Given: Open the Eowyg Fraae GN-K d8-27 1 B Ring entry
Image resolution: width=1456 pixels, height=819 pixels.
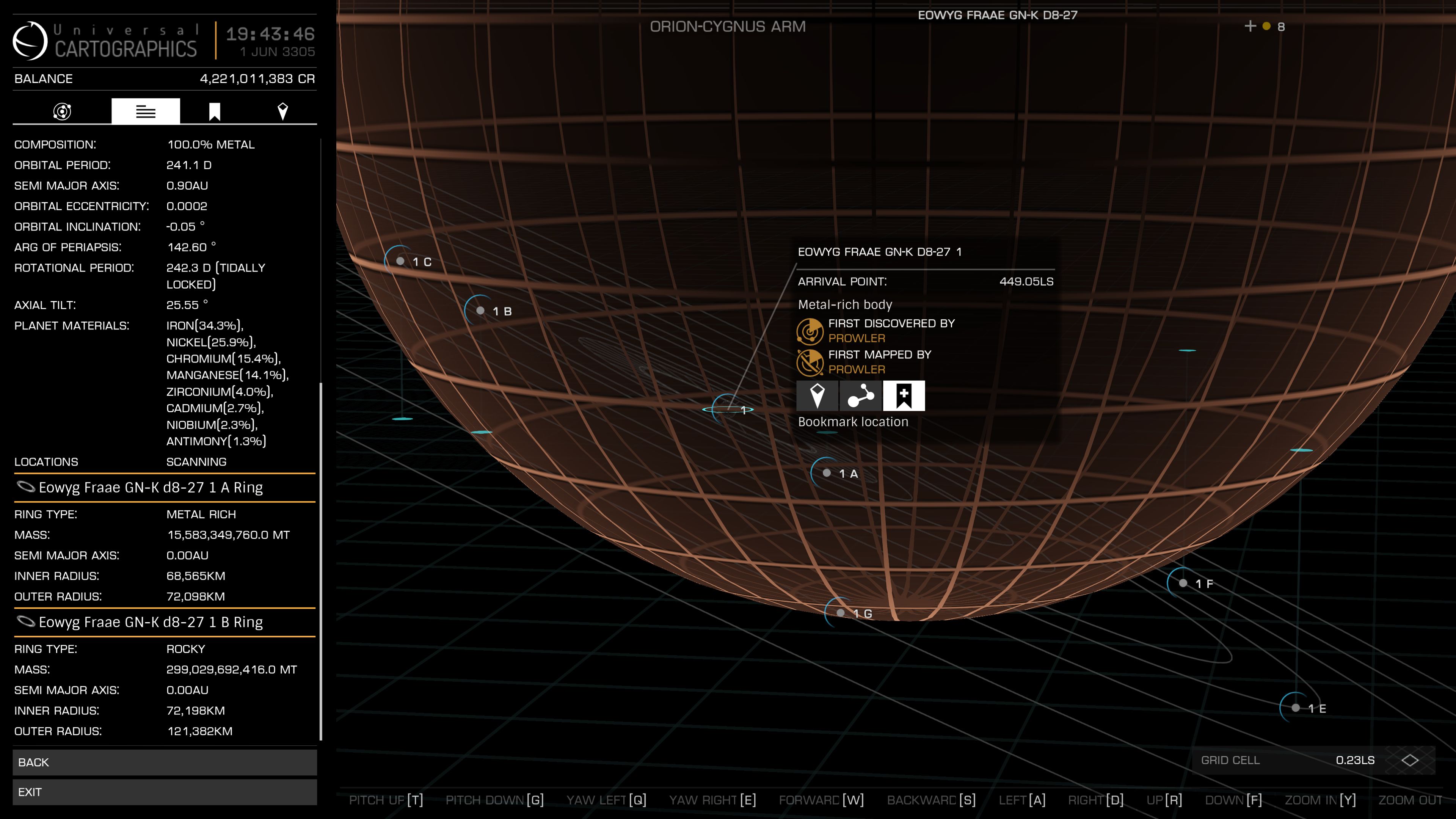Looking at the screenshot, I should pos(164,622).
